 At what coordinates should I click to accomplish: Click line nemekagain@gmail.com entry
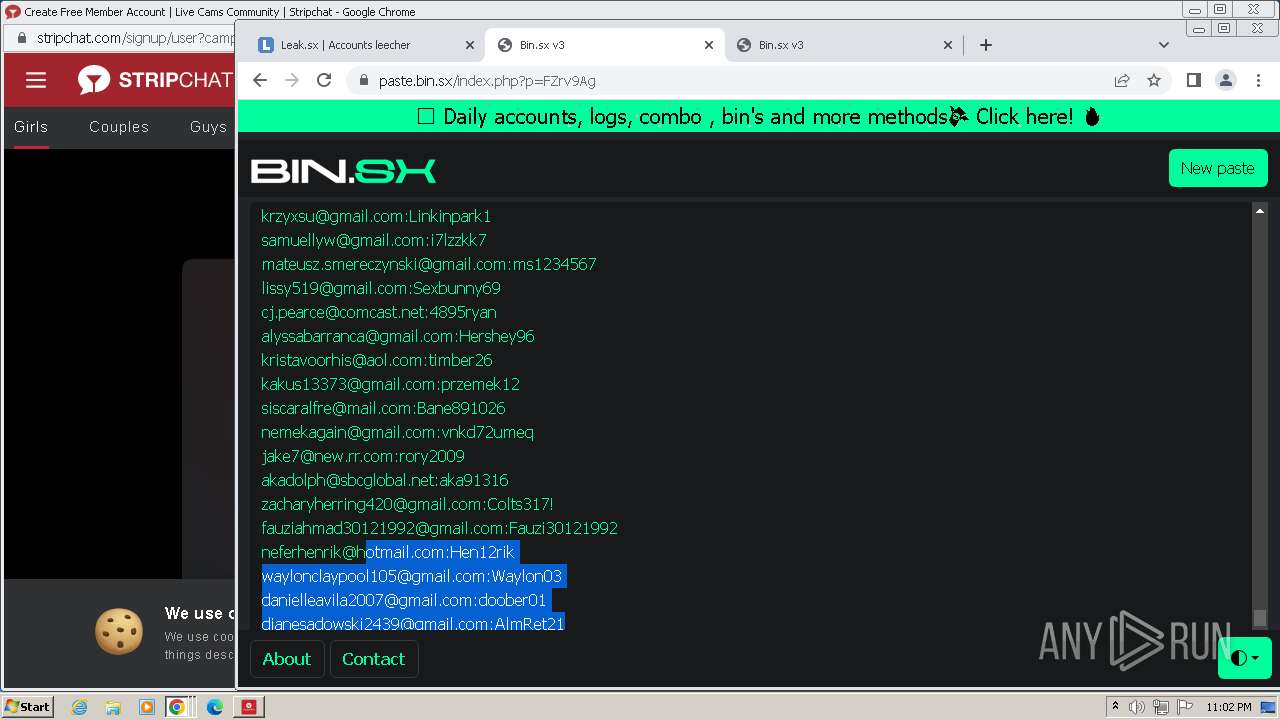click(397, 432)
